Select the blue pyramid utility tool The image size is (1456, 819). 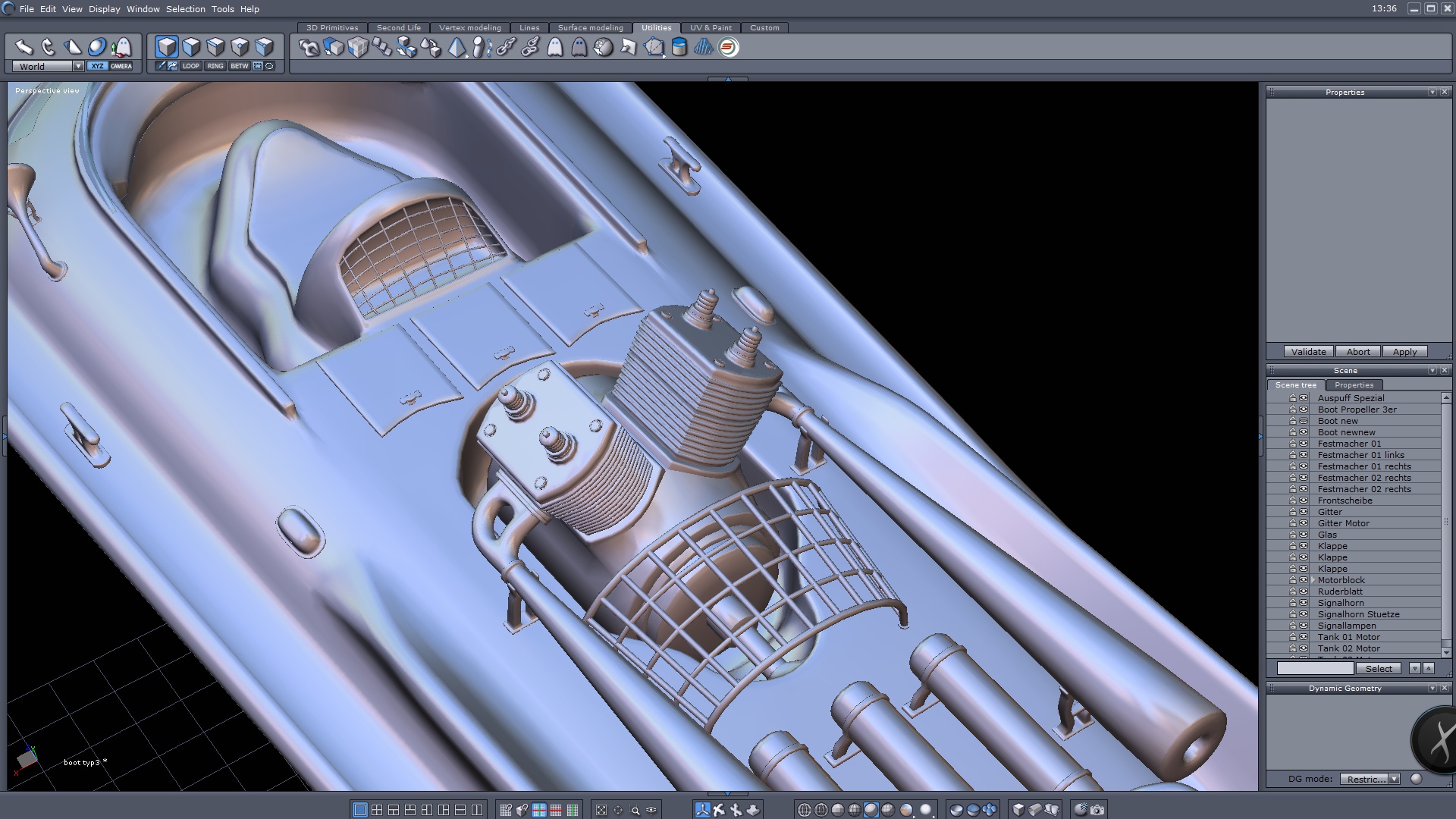coord(457,47)
